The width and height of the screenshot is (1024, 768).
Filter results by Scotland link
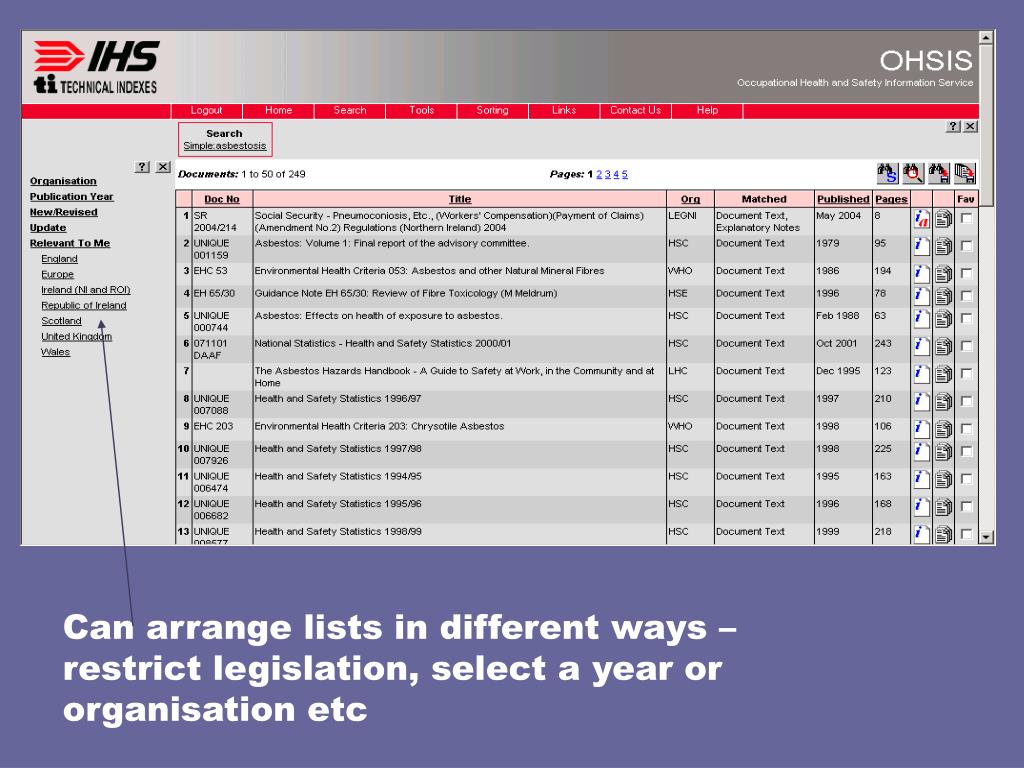[x=61, y=321]
